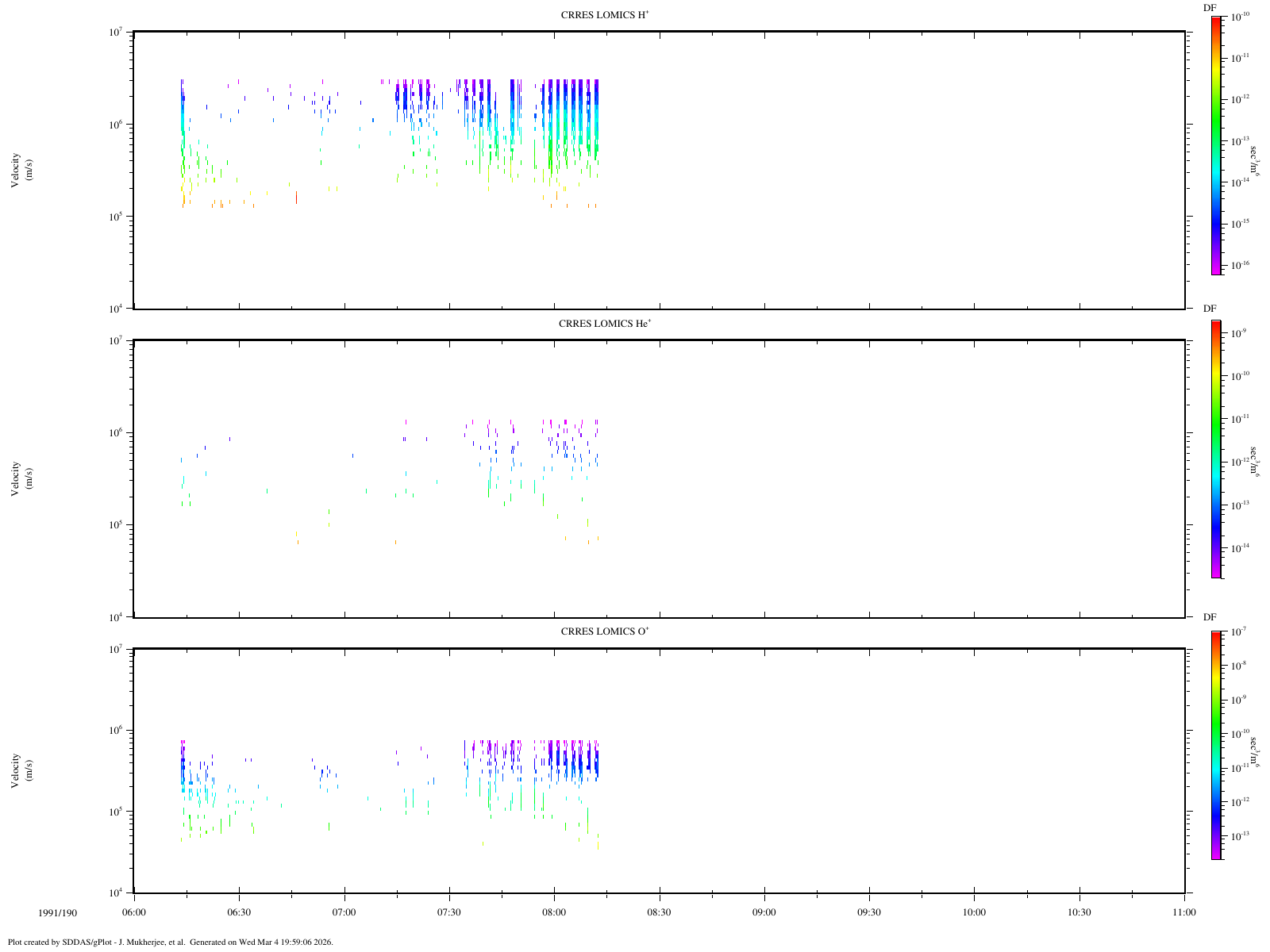Click the DF label above the top color bar
This screenshot has width=1270, height=952.
tap(1210, 8)
